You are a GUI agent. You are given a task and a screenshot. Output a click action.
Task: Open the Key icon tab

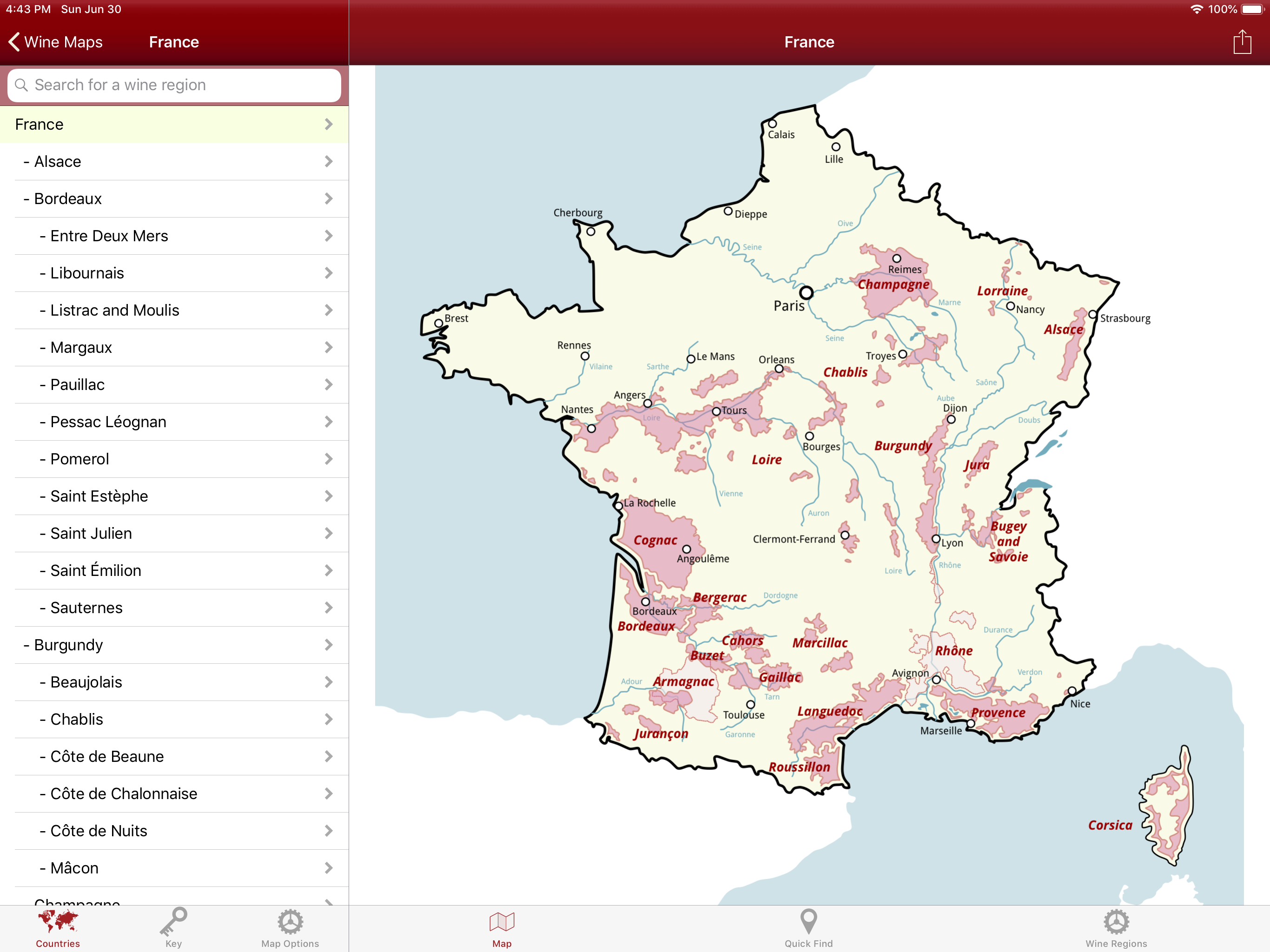pos(173,921)
